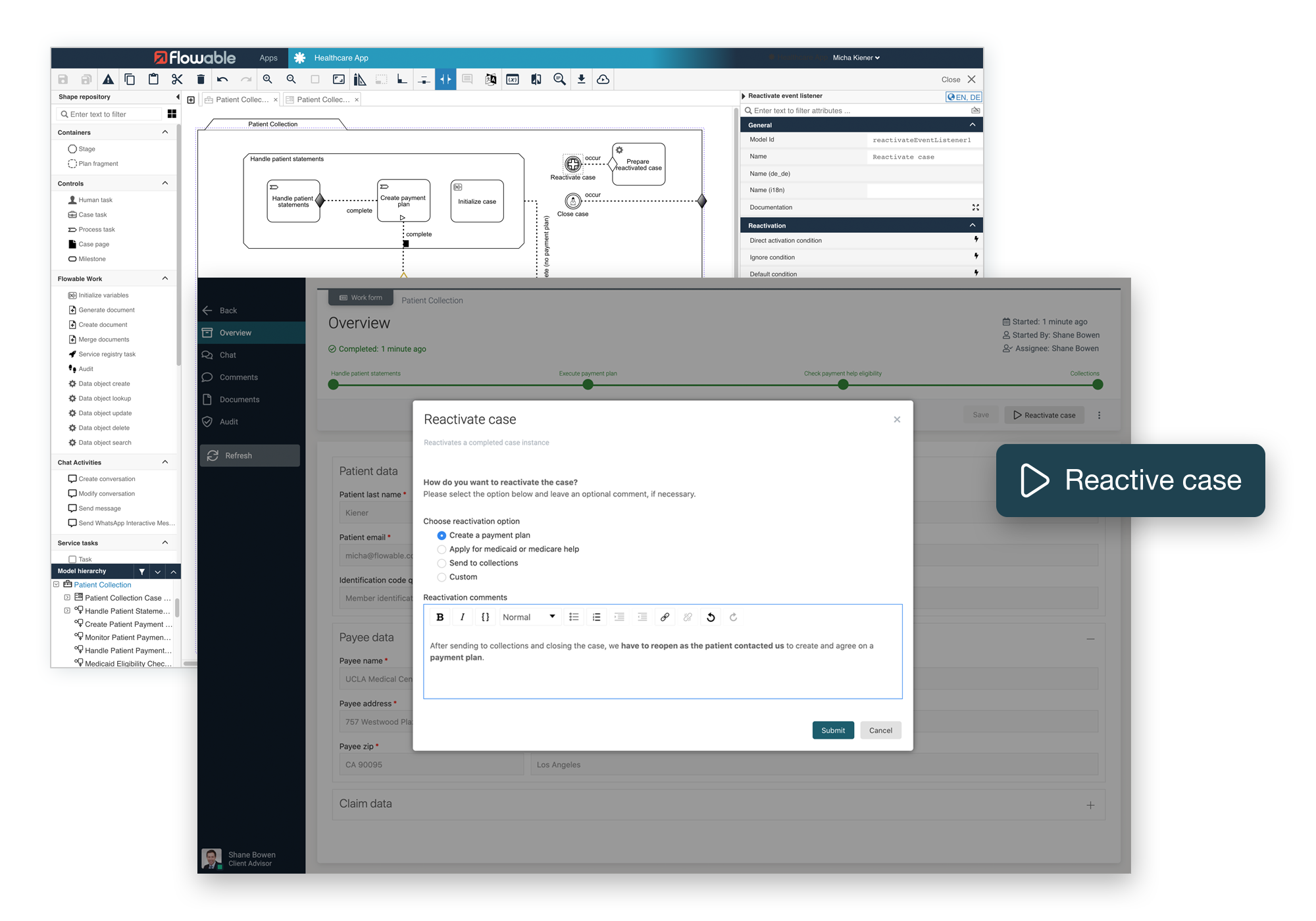Select Create a payment plan option

tap(442, 535)
